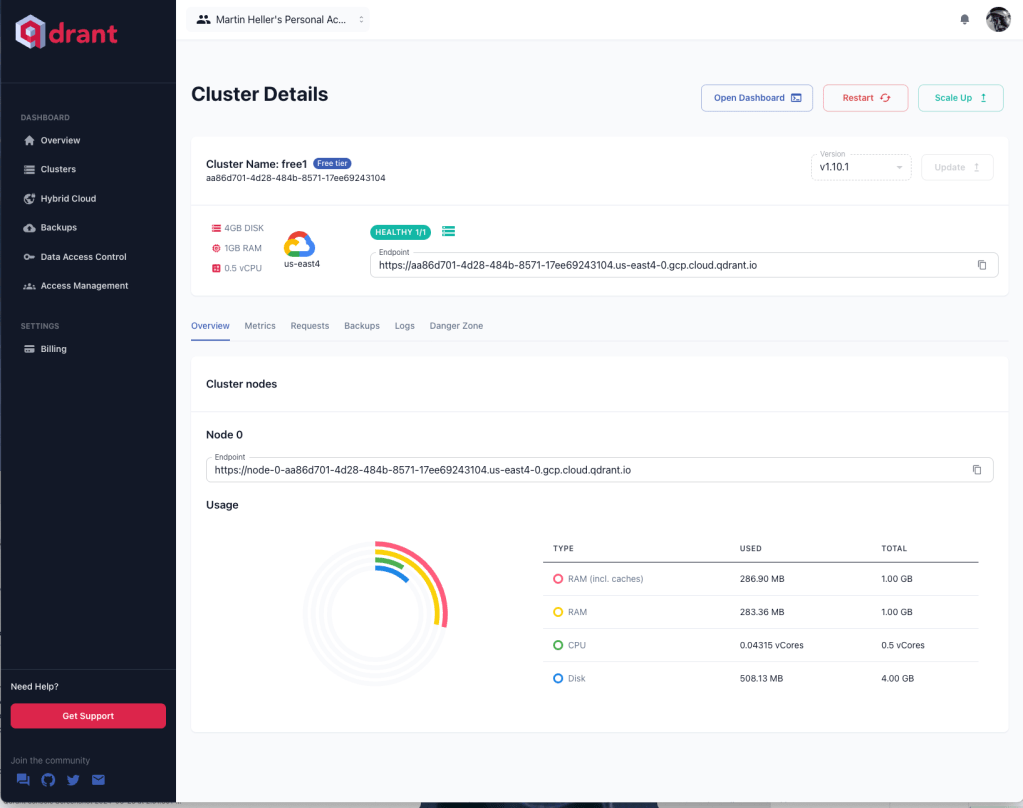This screenshot has height=808, width=1023.
Task: Go to Hybrid Cloud in the sidebar
Action: point(68,198)
